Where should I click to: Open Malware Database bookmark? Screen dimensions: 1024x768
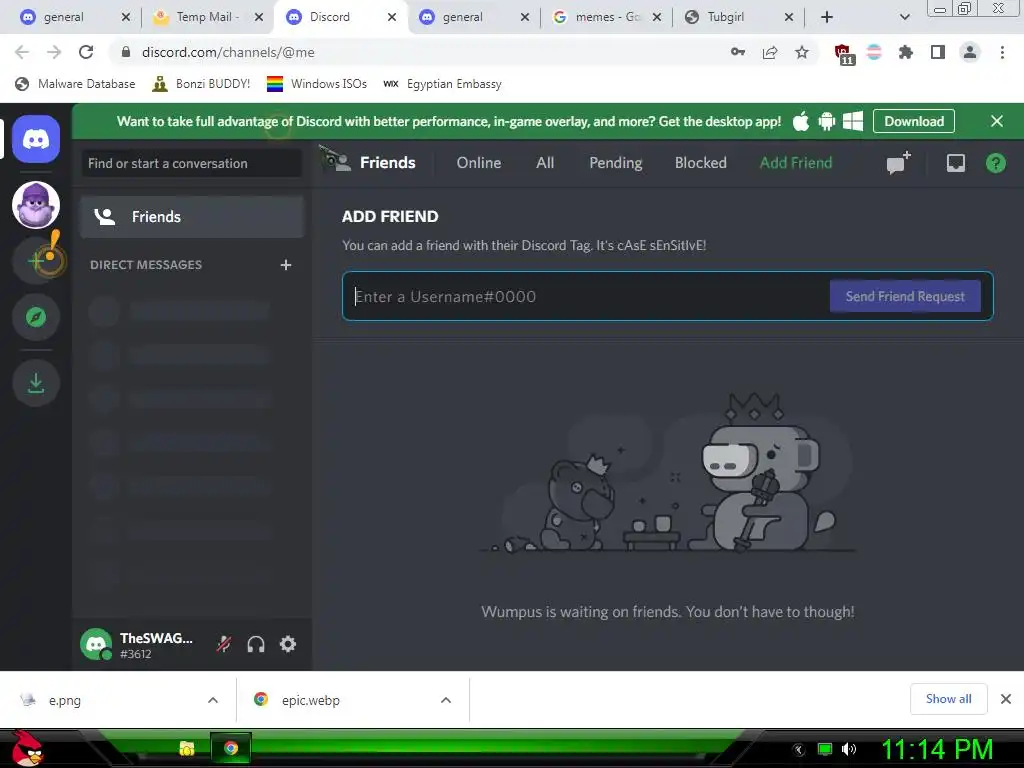[75, 84]
